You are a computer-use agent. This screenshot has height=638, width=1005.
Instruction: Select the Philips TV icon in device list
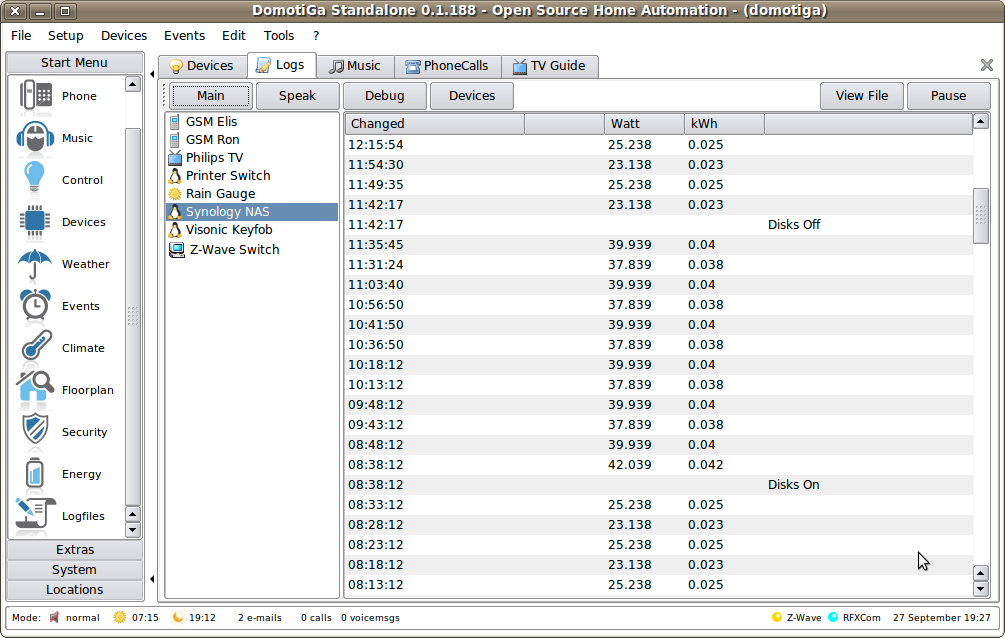coord(175,158)
